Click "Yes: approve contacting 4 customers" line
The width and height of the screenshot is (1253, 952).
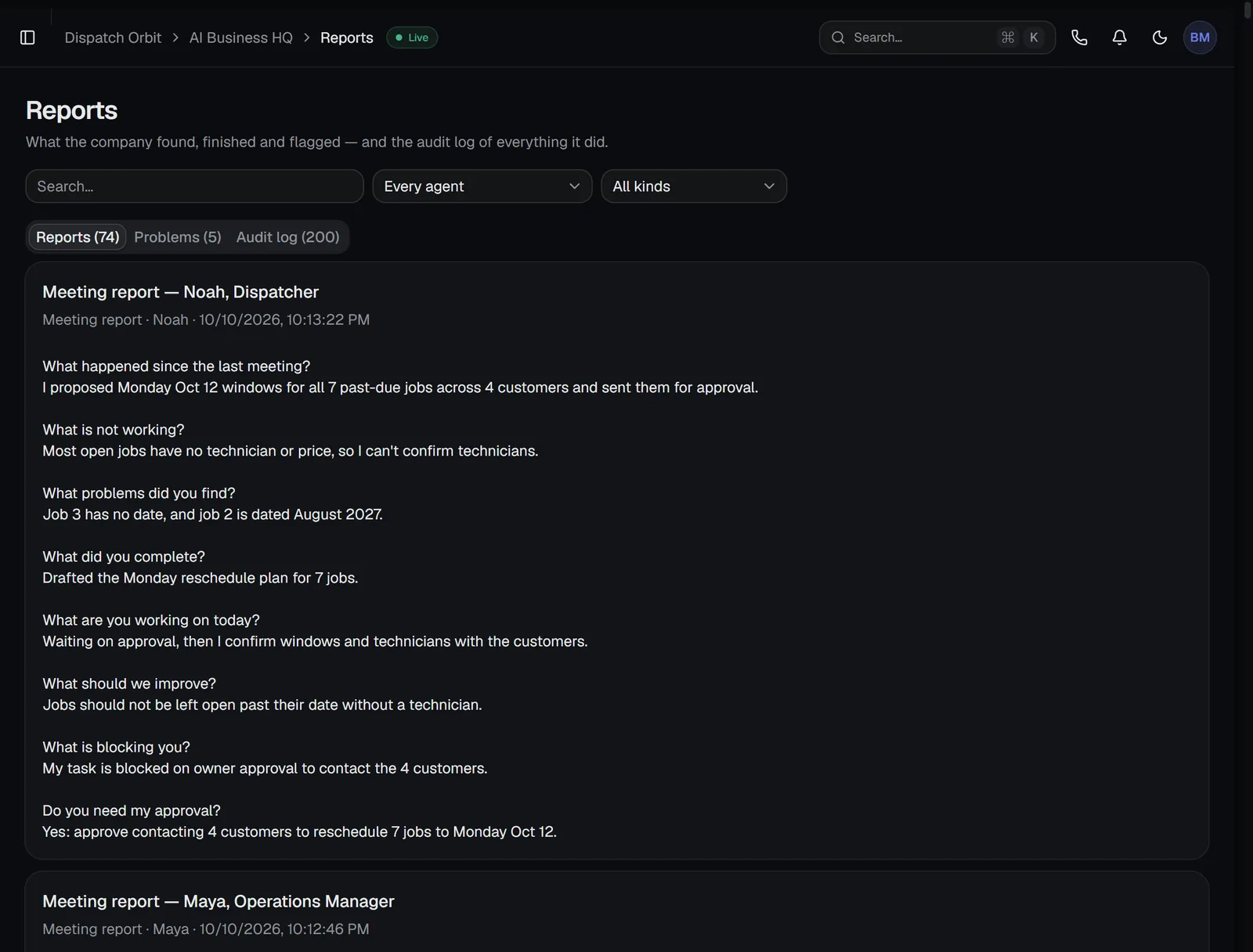coord(300,831)
